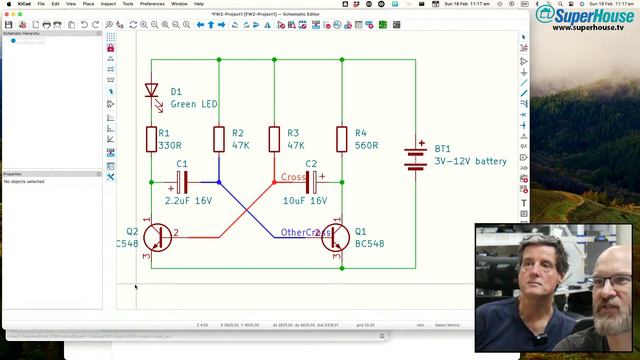The height and width of the screenshot is (360, 640).
Task: Select the Add Wire tool
Action: [x=524, y=83]
